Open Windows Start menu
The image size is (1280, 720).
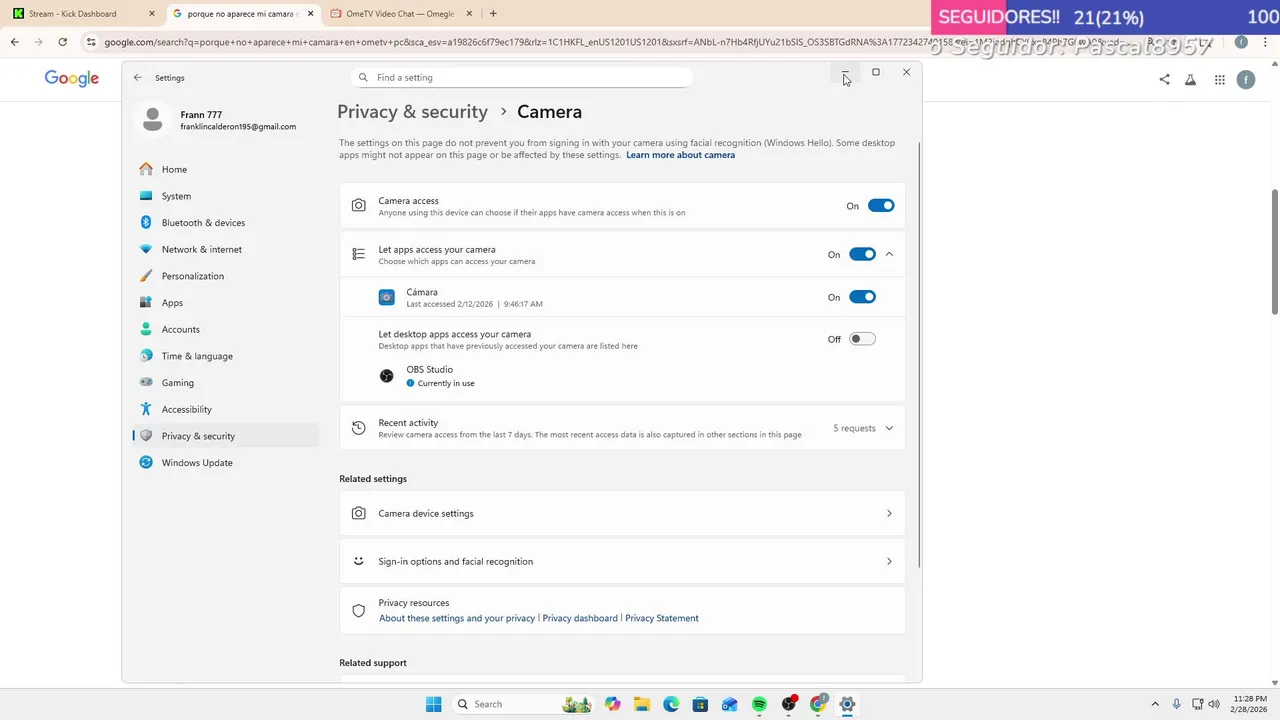point(433,704)
